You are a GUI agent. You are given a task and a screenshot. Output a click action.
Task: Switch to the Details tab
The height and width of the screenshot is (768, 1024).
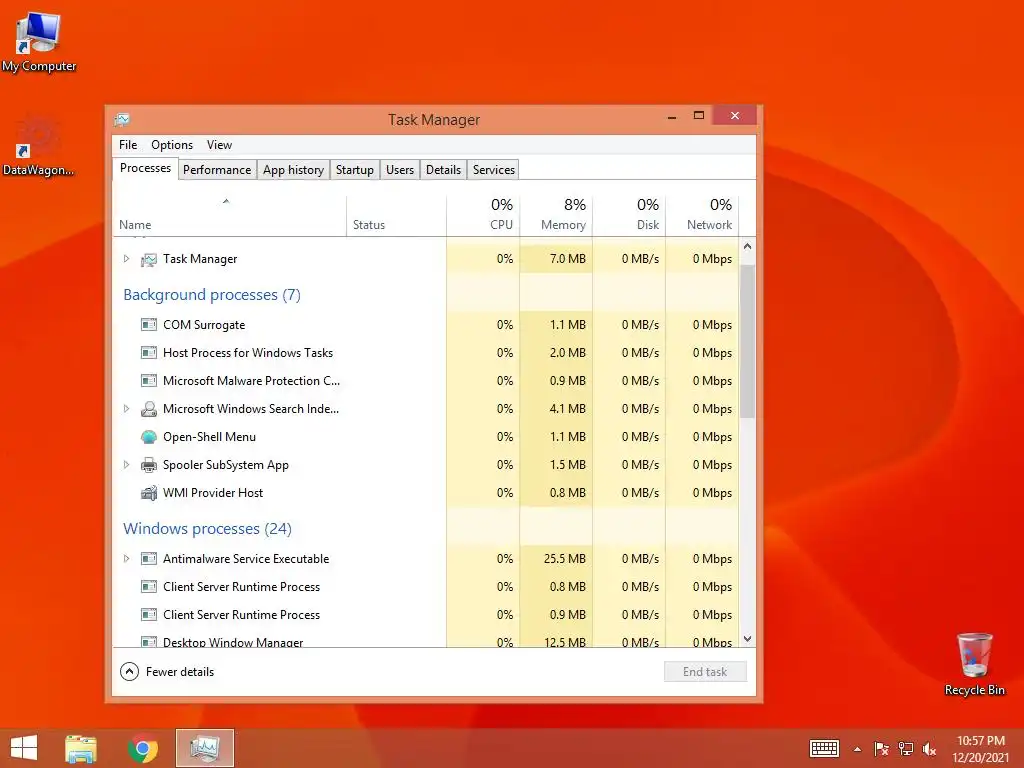[443, 170]
